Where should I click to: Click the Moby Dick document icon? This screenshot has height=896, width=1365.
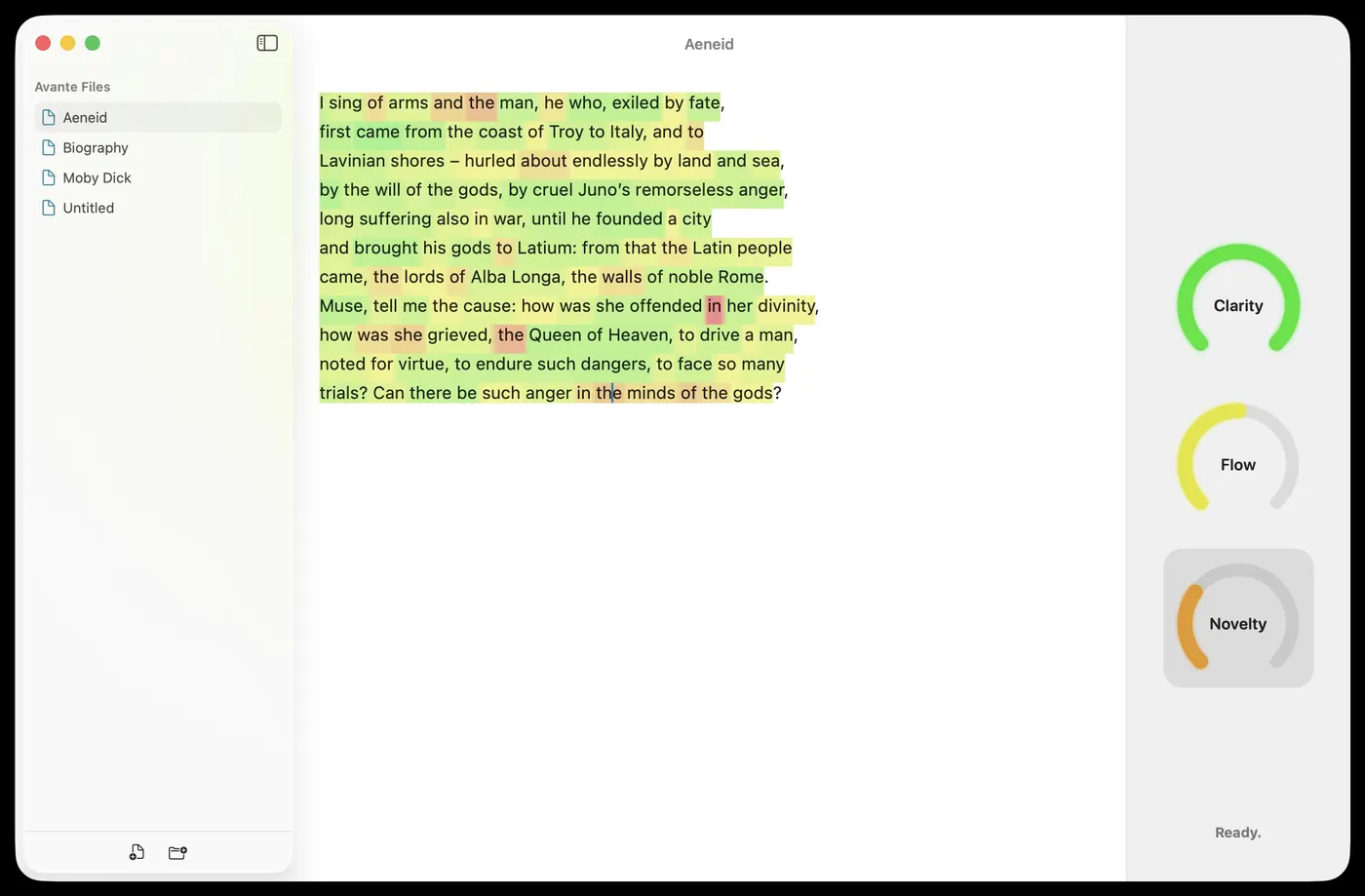pyautogui.click(x=49, y=177)
